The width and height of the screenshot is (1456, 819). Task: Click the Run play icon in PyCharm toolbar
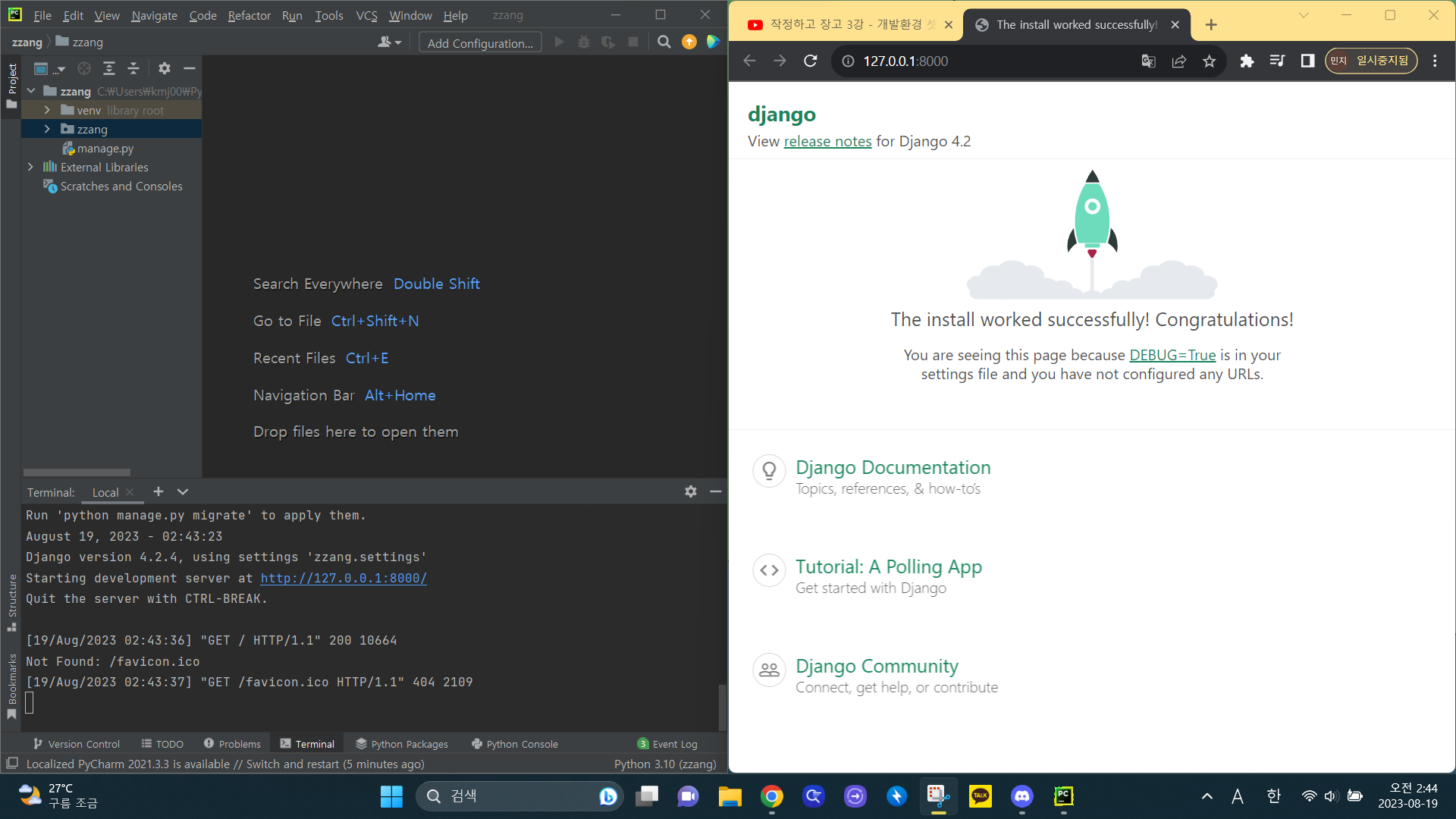click(560, 42)
